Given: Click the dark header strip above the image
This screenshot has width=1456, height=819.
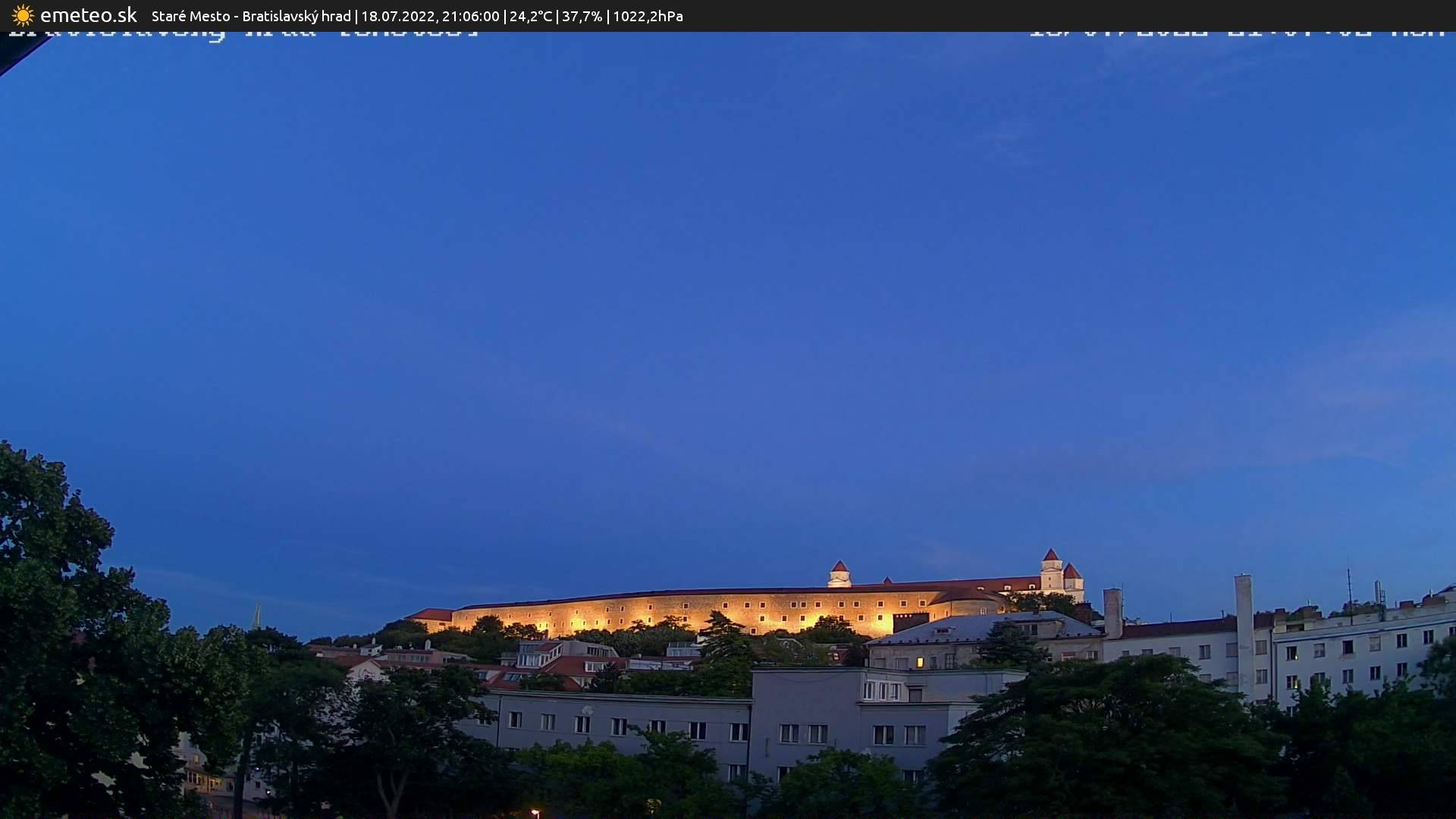Looking at the screenshot, I should coord(1062,15).
